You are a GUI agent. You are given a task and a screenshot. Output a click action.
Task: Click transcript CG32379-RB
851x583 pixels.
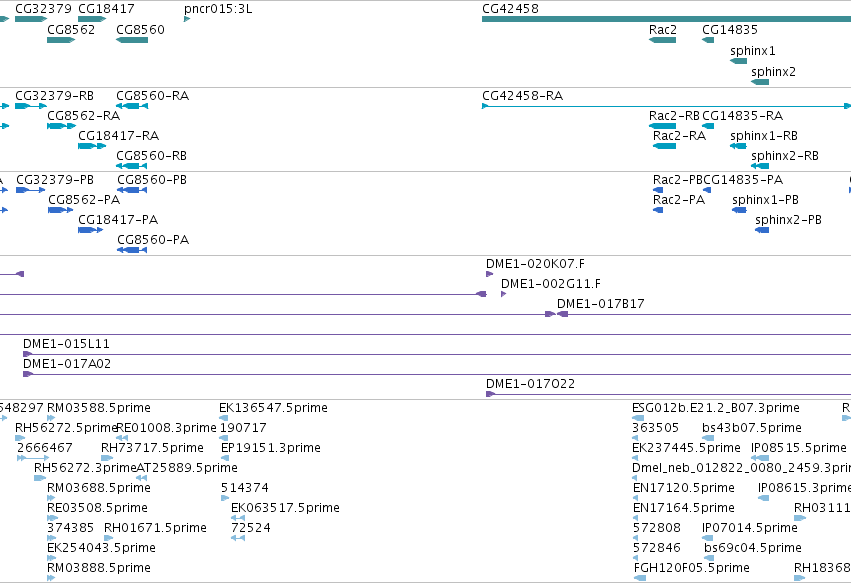click(31, 106)
